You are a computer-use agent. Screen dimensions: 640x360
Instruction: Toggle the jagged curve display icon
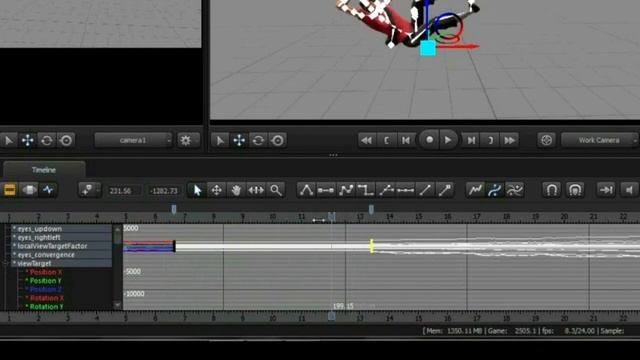475,190
